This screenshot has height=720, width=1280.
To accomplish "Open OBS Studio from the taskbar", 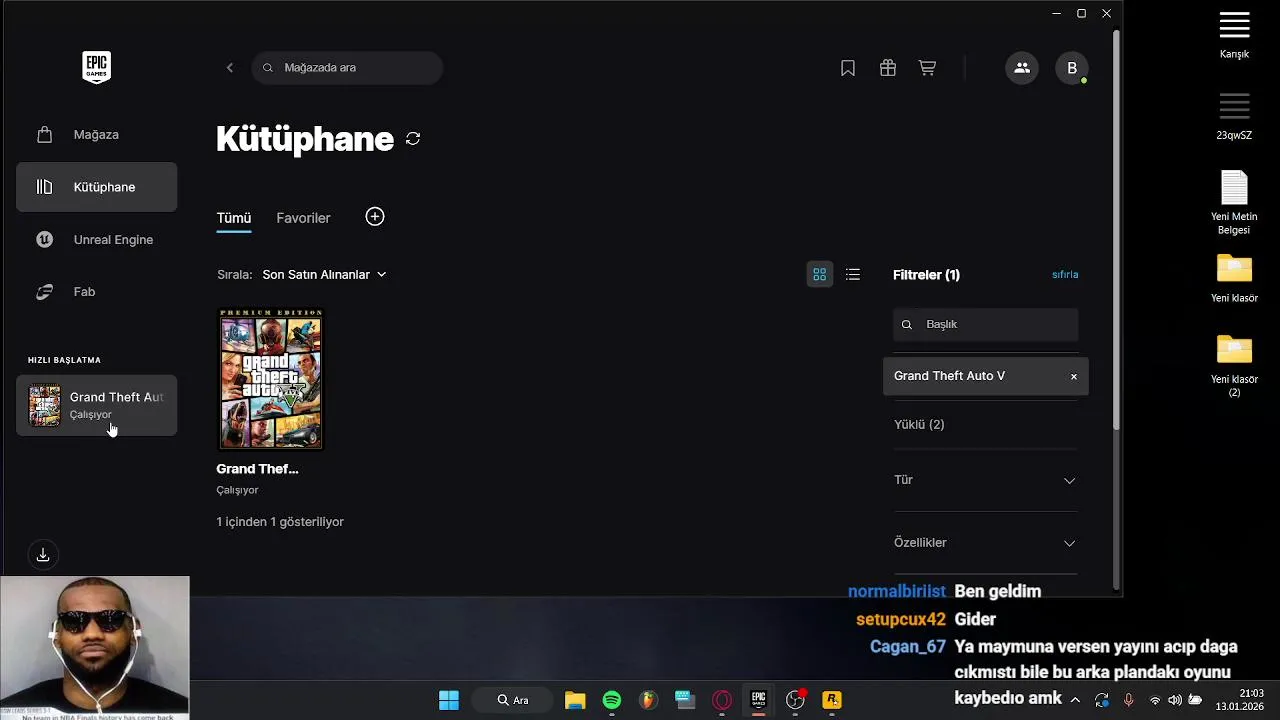I will coord(795,700).
